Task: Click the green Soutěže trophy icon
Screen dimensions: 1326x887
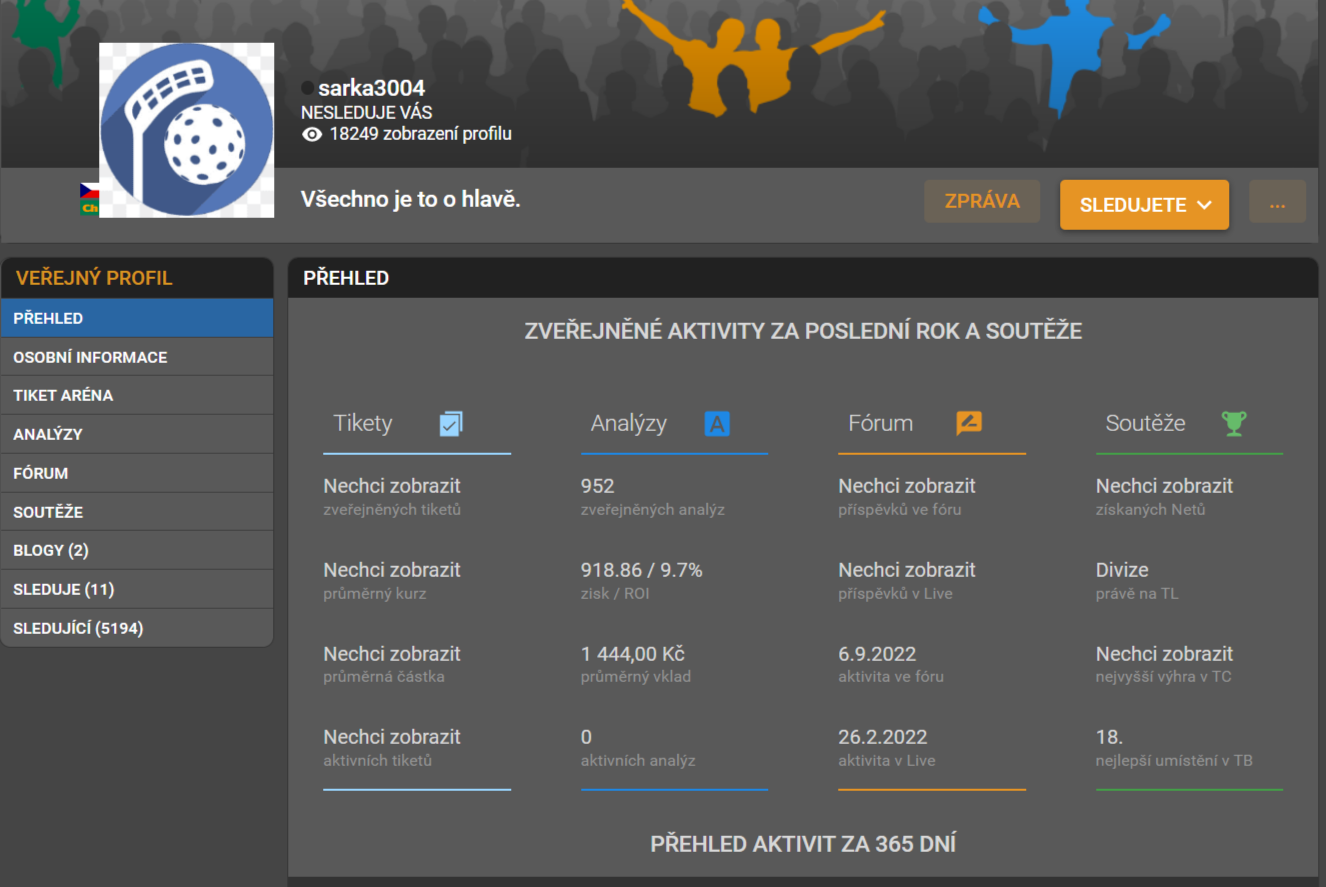Action: tap(1234, 424)
